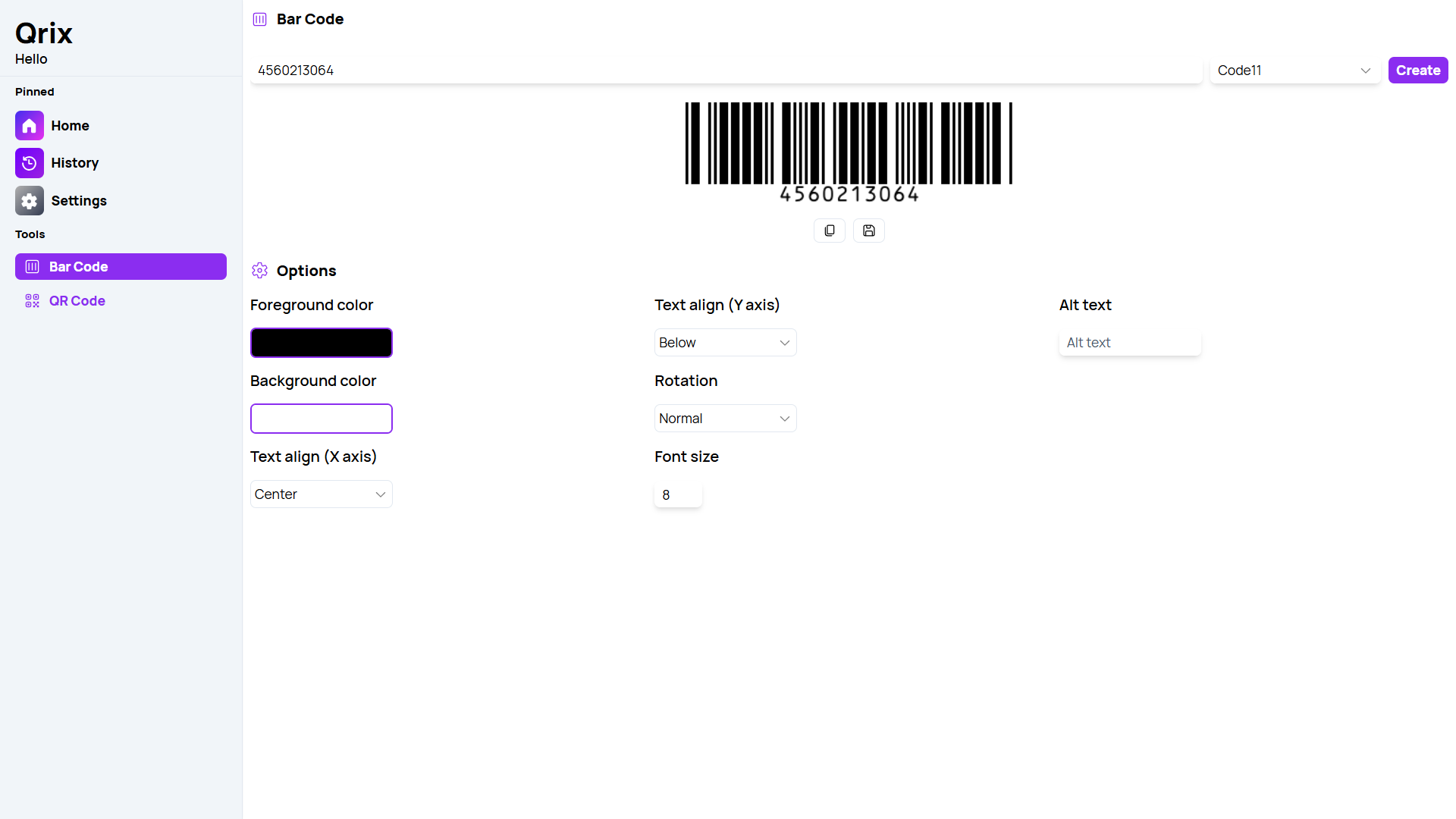Click the Home sidebar icon

[29, 125]
